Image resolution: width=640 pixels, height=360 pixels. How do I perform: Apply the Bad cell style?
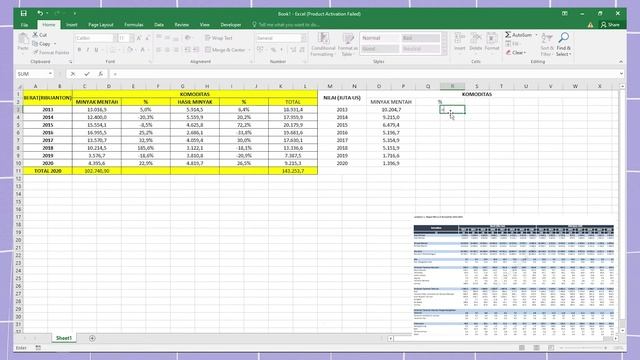click(x=420, y=38)
